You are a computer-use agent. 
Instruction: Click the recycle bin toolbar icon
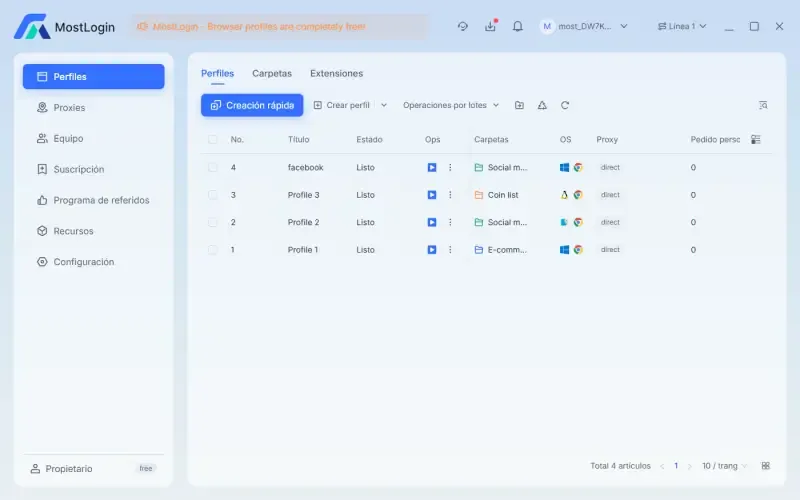click(x=542, y=105)
